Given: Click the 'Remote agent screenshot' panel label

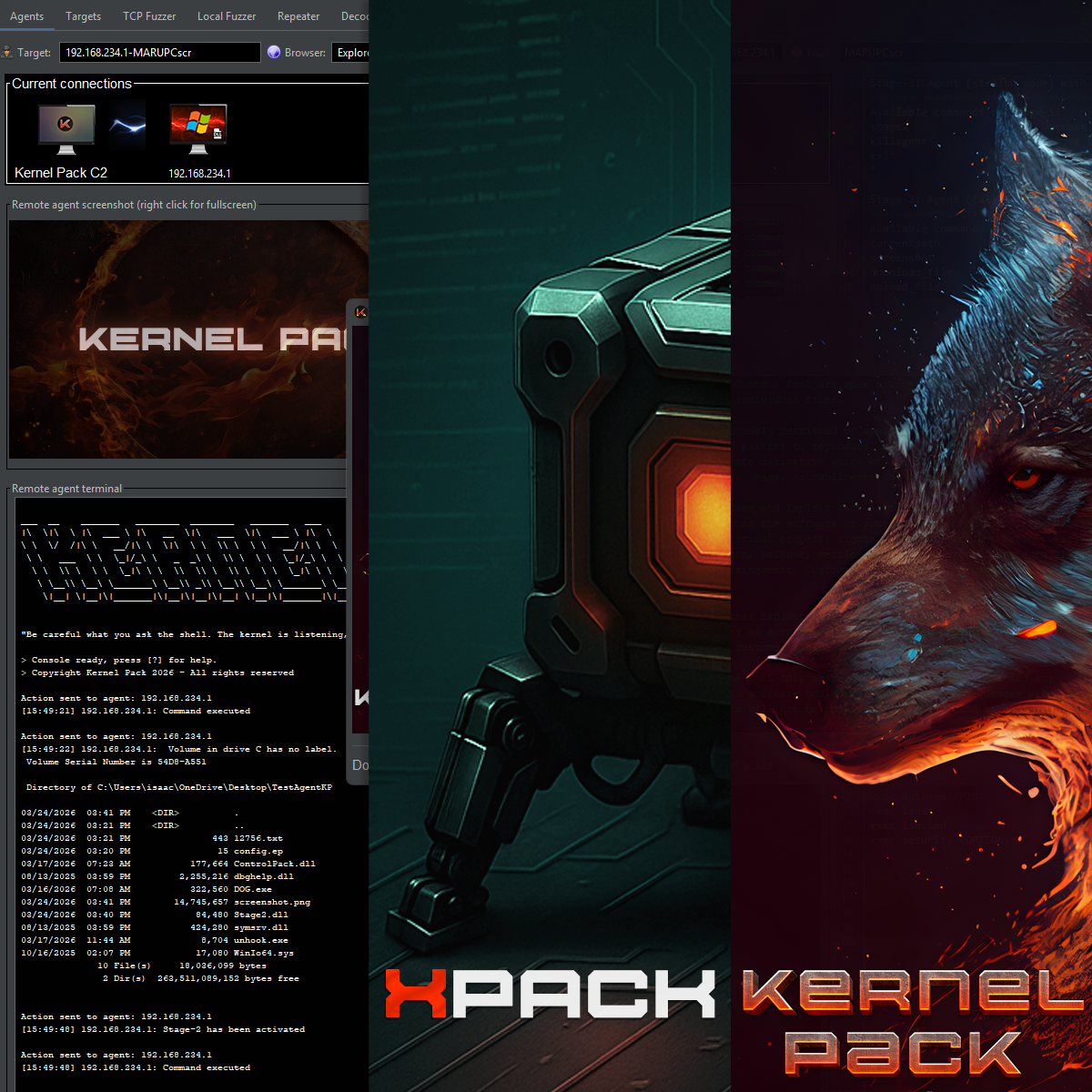Looking at the screenshot, I should [x=134, y=205].
